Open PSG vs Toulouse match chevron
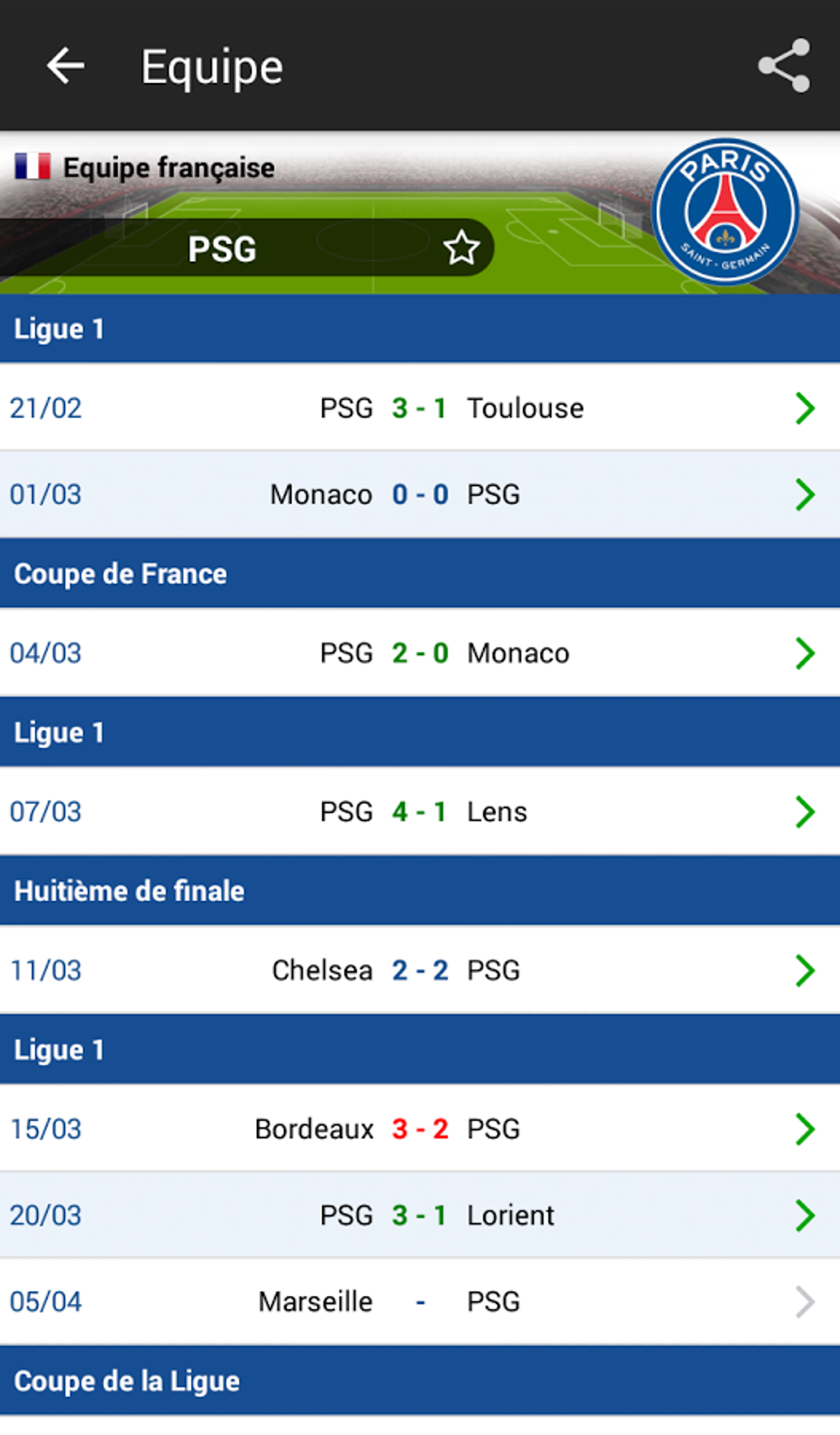The image size is (840, 1435). pyautogui.click(x=805, y=408)
